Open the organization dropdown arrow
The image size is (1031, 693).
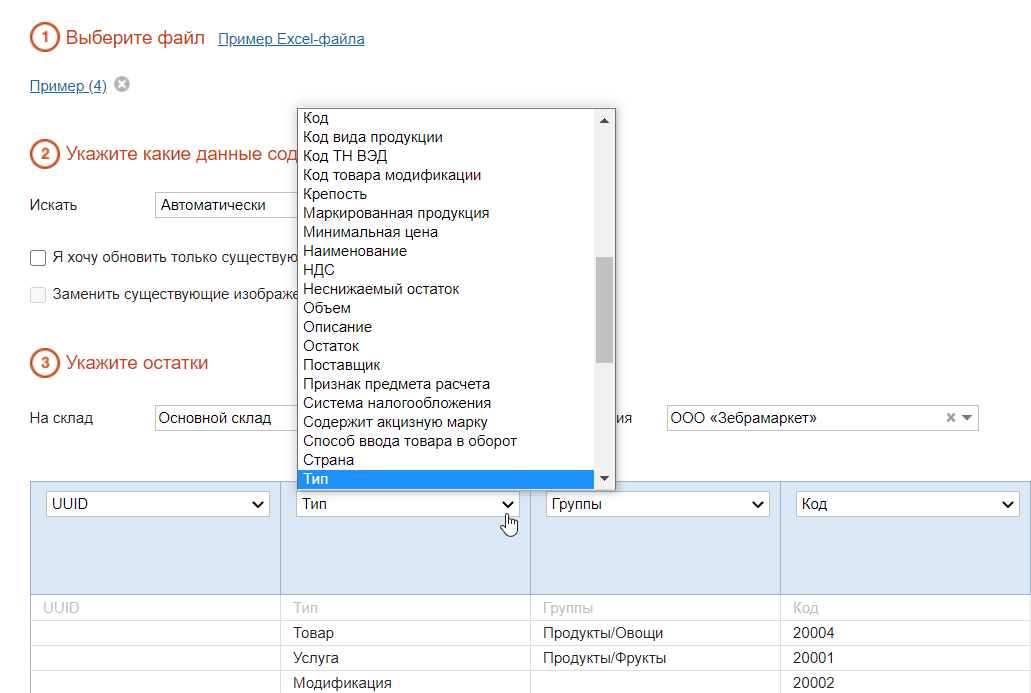coord(967,418)
